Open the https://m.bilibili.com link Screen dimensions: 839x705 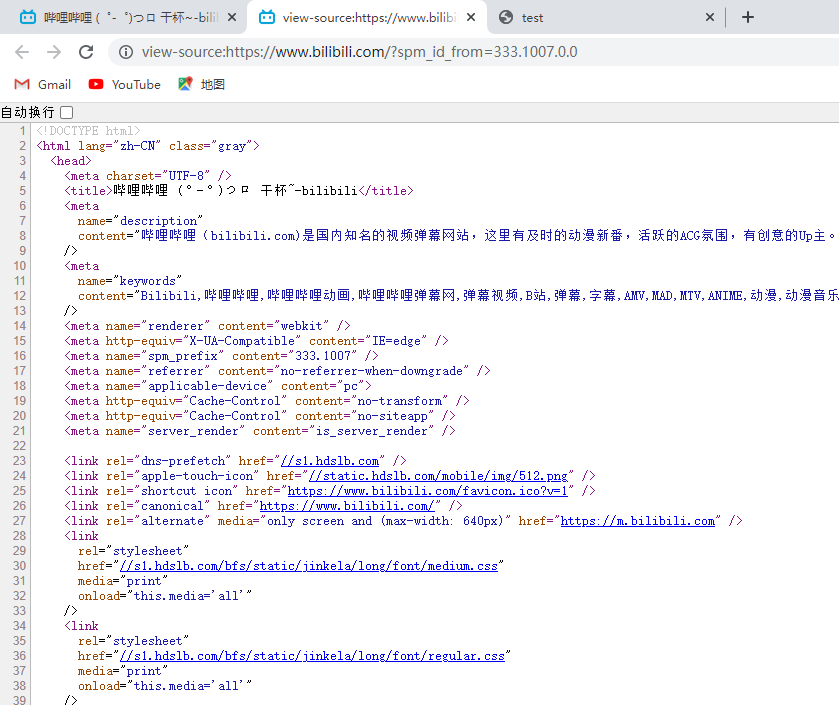click(638, 521)
